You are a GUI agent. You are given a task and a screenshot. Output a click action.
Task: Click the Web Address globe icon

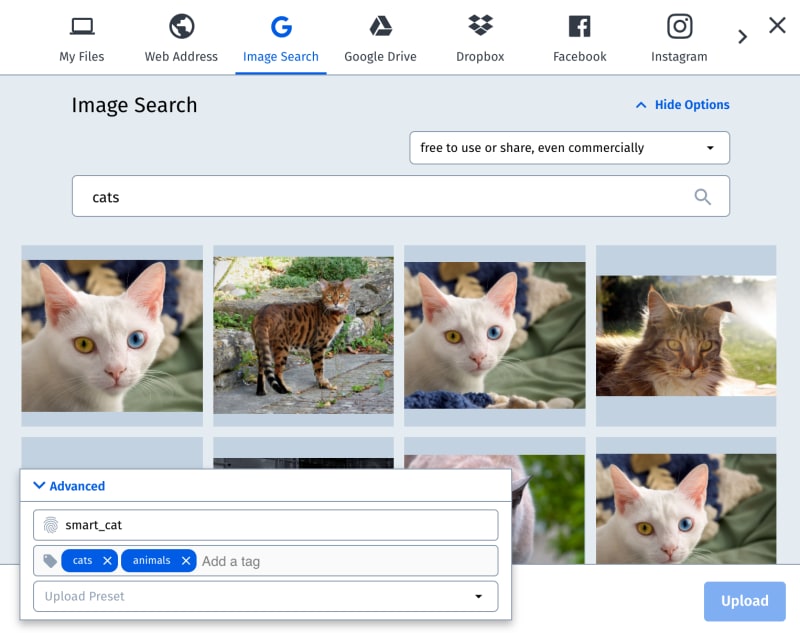coord(182,26)
